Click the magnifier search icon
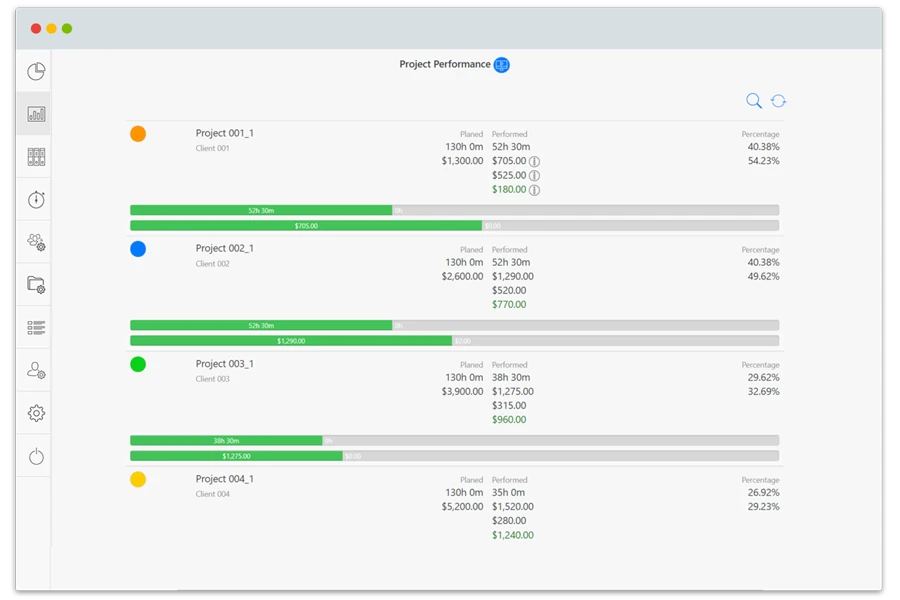 point(754,100)
